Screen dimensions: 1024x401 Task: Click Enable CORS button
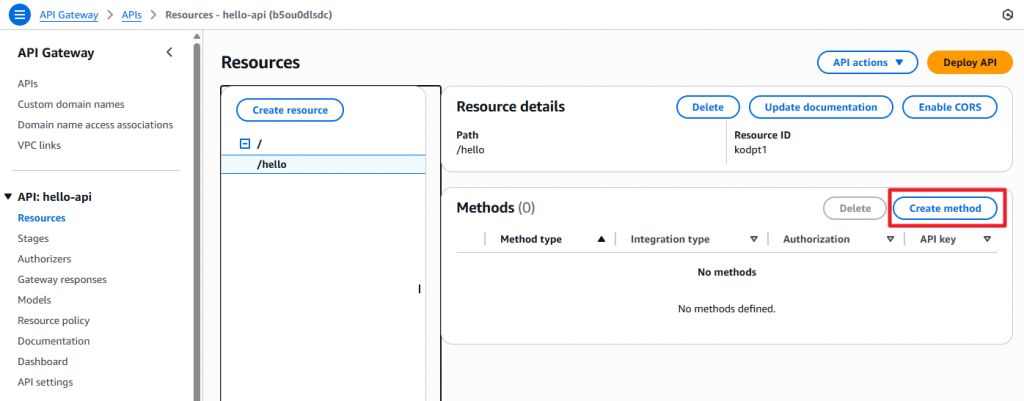(x=949, y=107)
